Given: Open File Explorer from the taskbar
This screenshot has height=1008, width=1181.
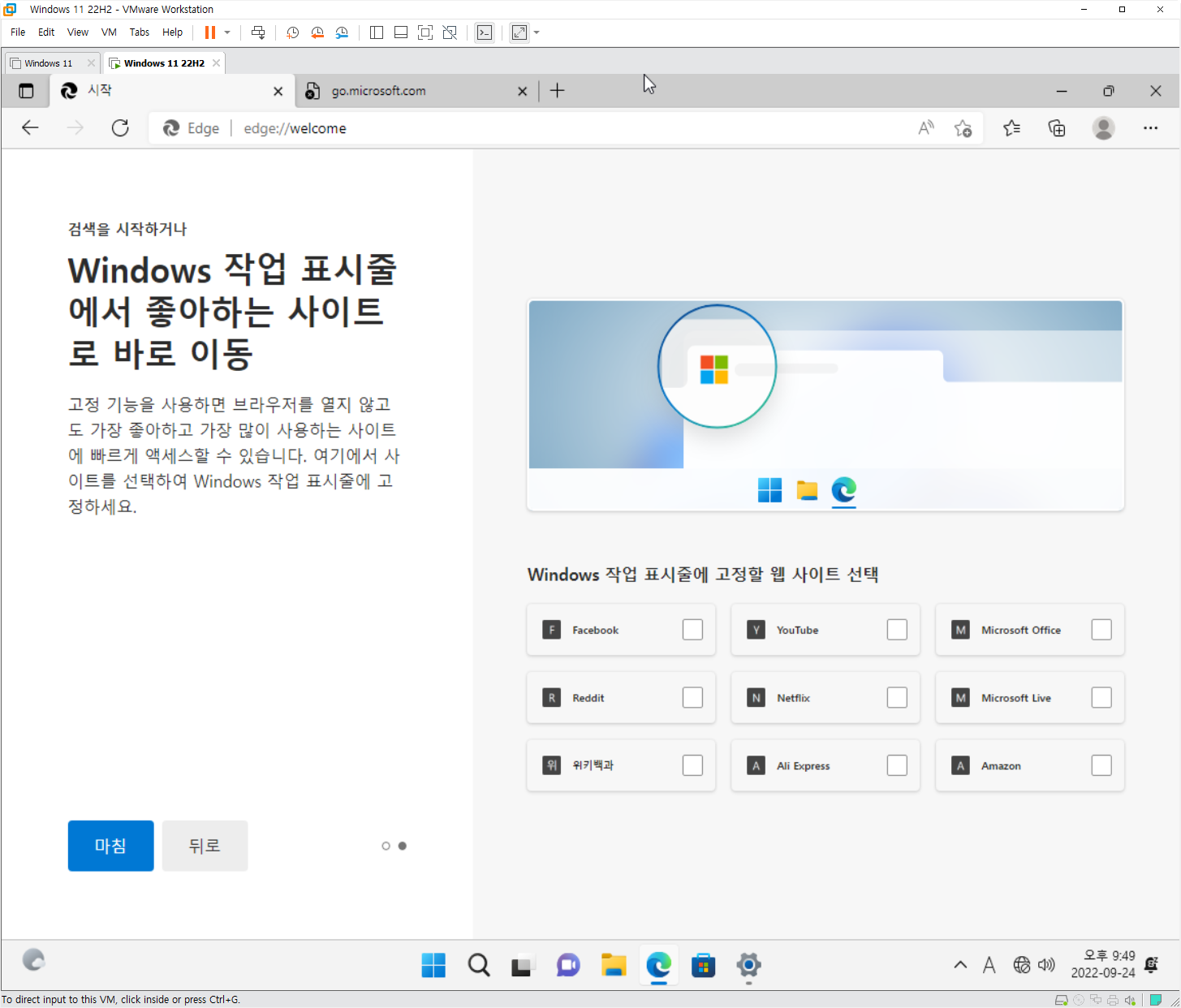Looking at the screenshot, I should point(614,965).
